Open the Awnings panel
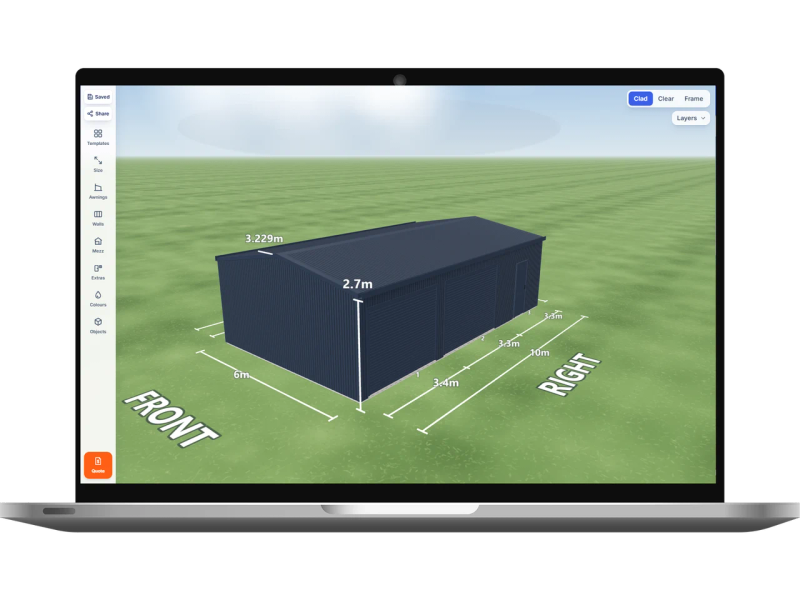 pos(98,191)
